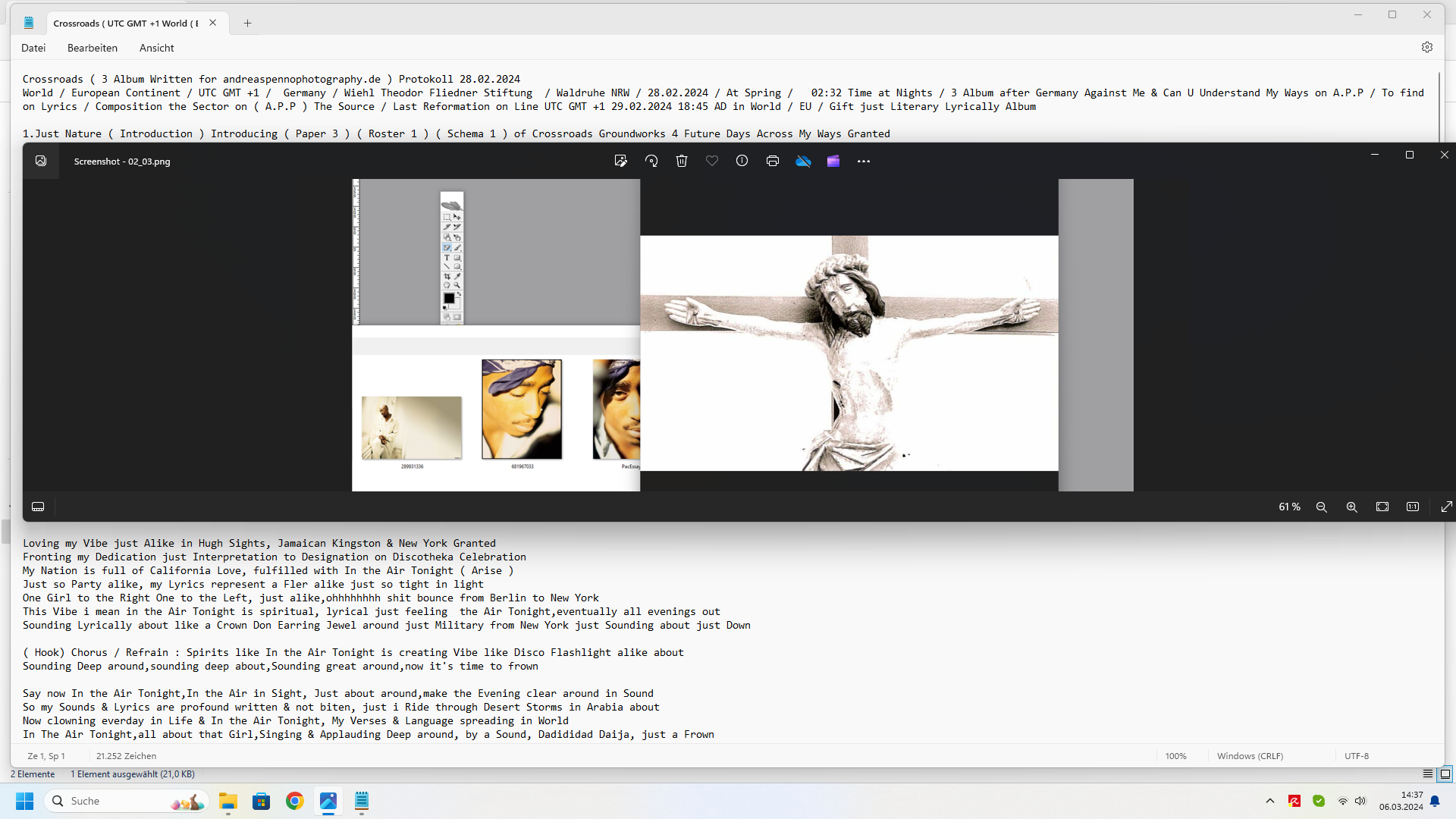Click the green checkmark tray icon

pos(1319,802)
